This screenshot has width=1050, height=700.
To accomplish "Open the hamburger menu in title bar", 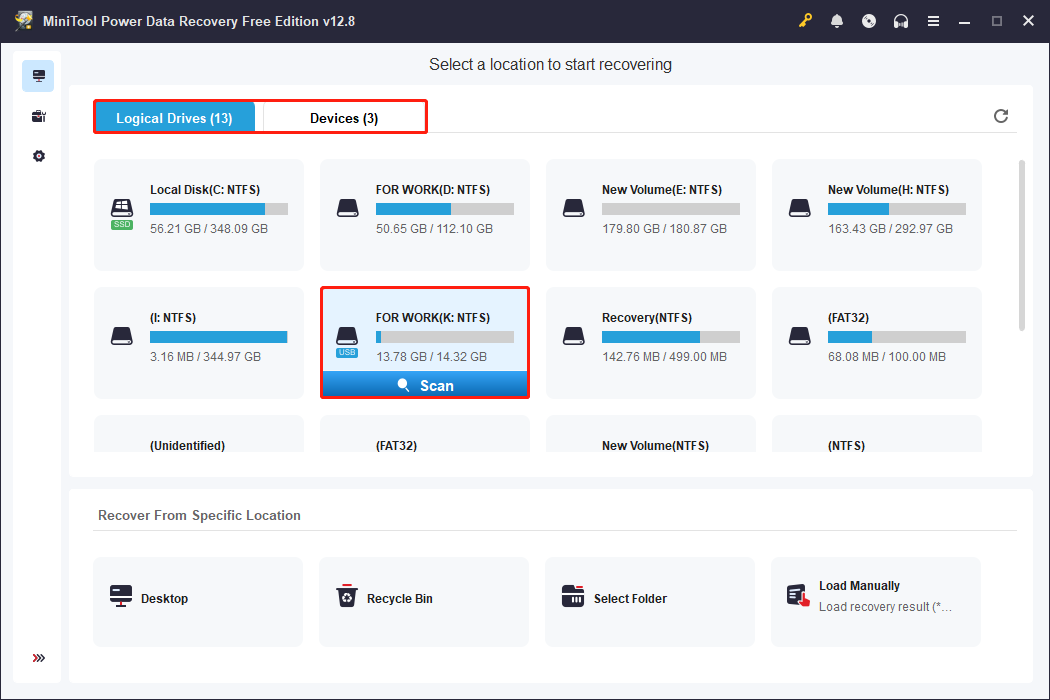I will pos(933,21).
